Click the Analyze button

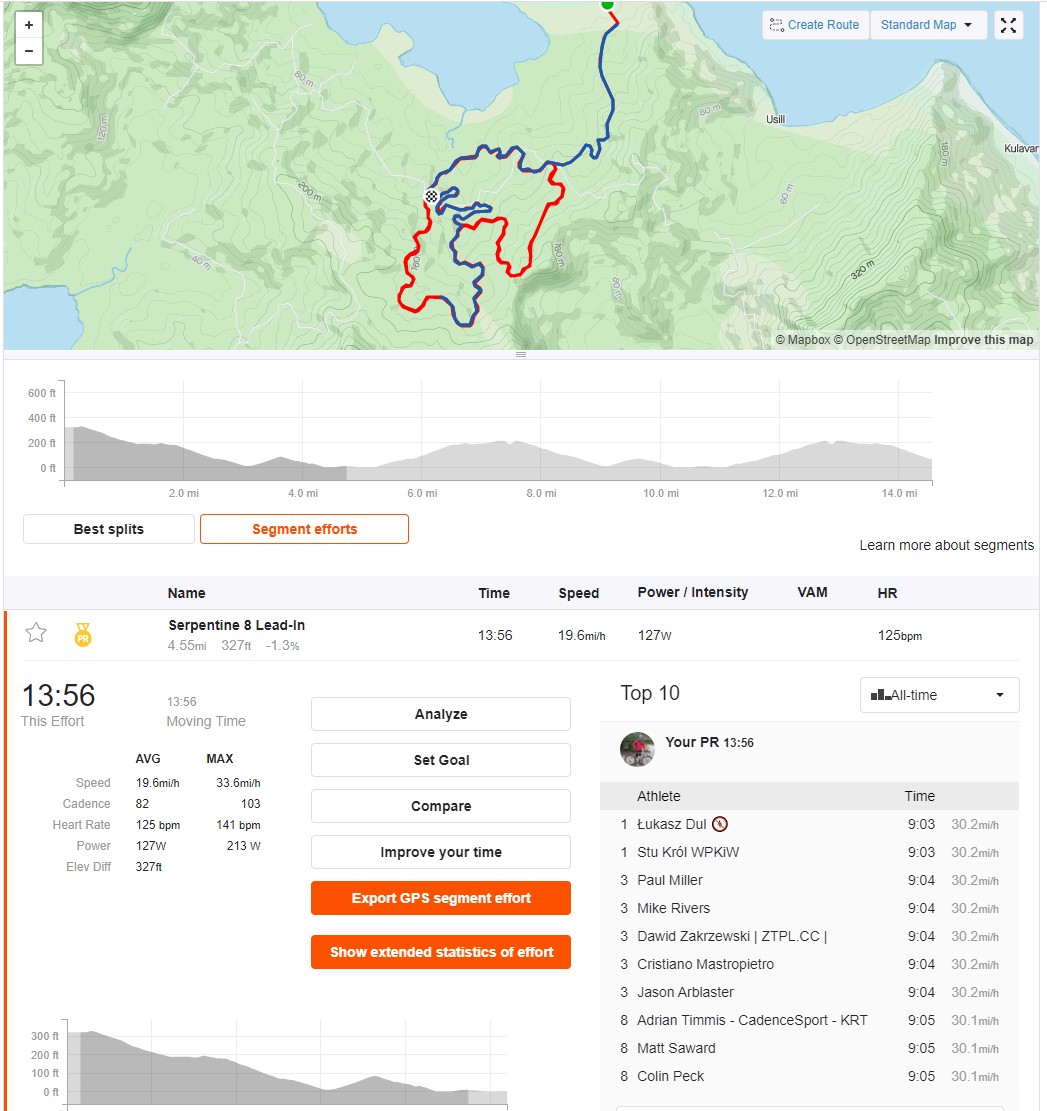click(441, 714)
